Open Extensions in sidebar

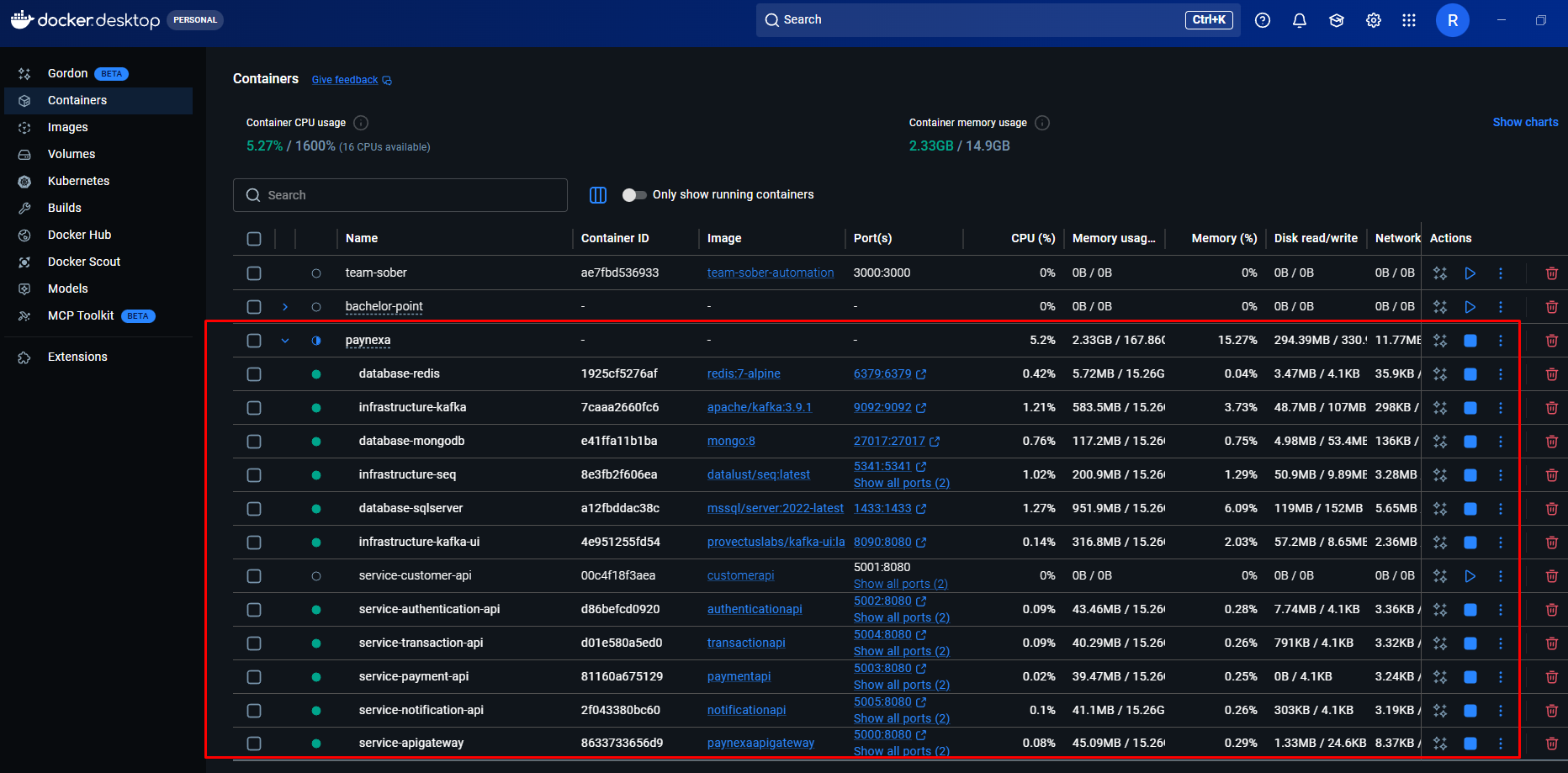(98, 357)
